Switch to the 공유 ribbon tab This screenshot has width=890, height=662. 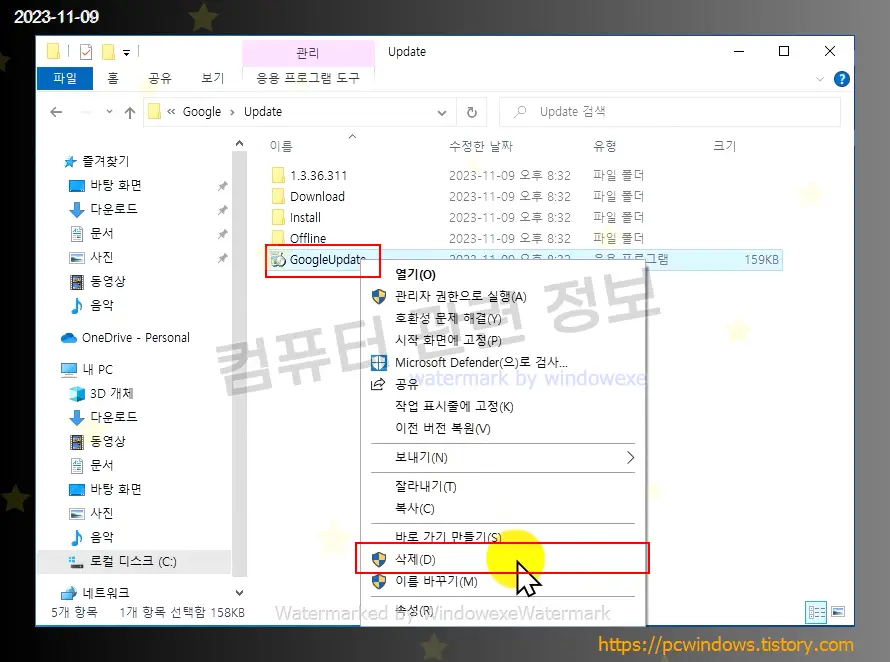coord(159,78)
